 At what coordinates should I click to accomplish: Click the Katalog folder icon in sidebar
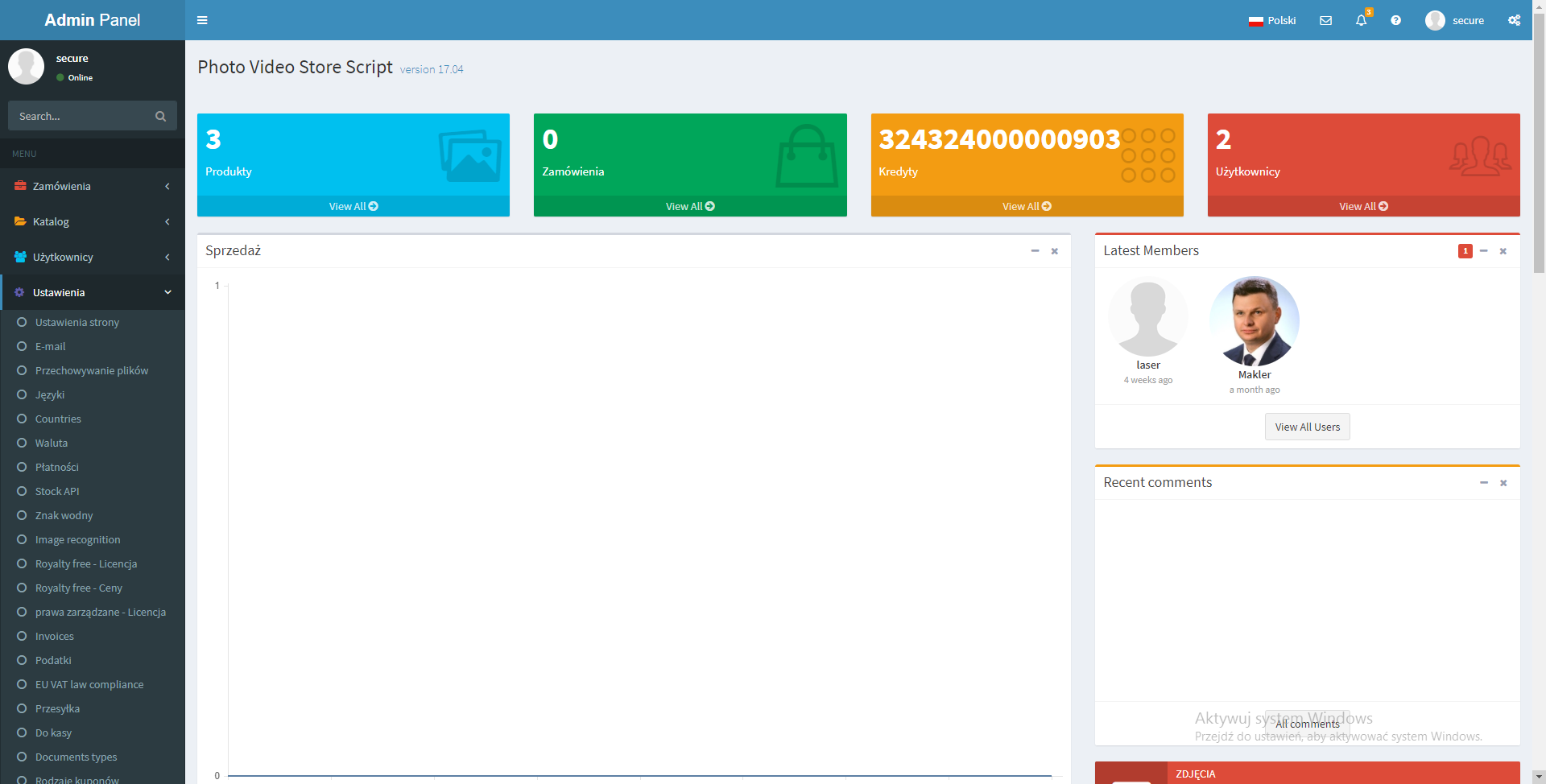point(20,221)
